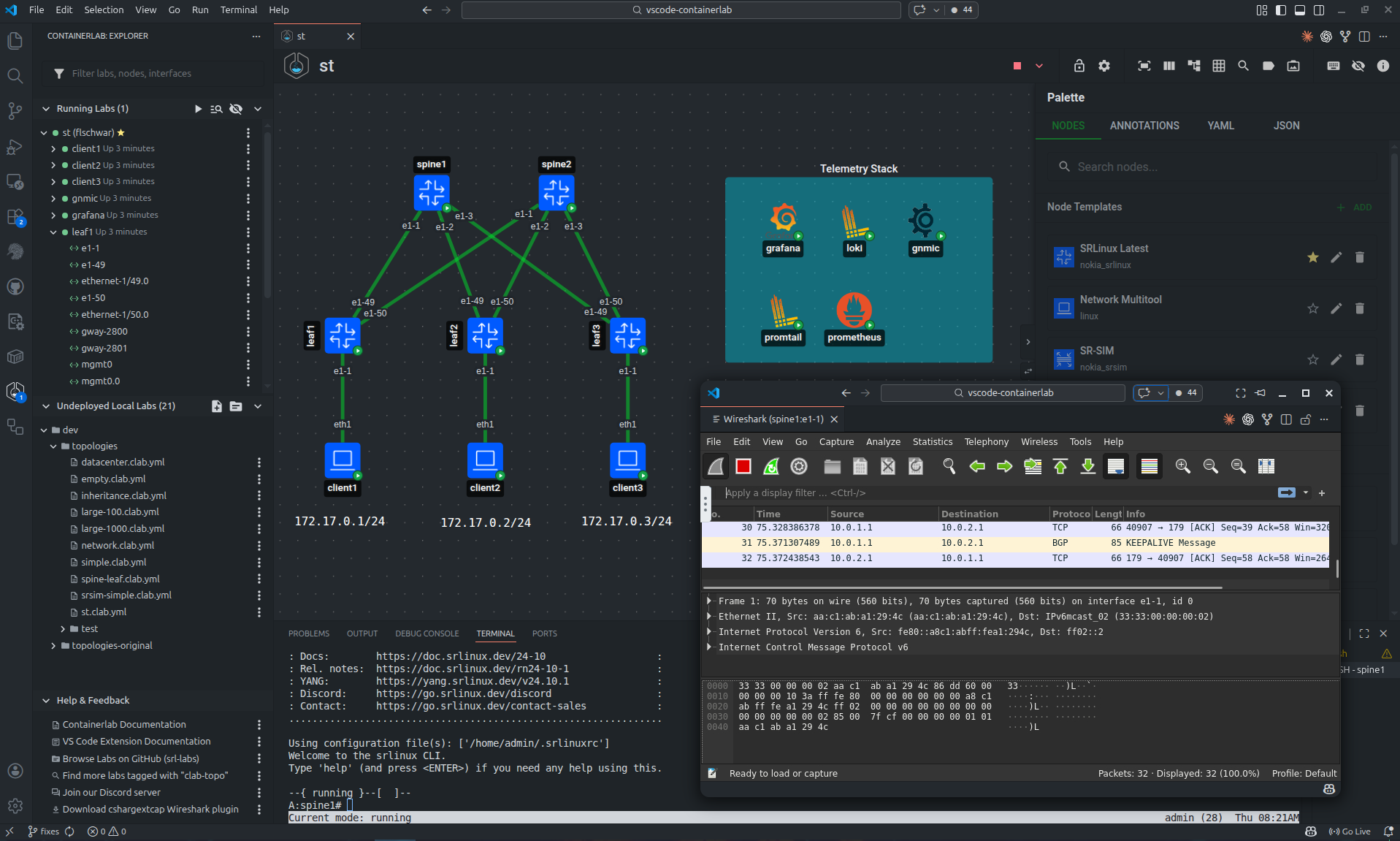Toggle the topology lock icon

(1079, 66)
